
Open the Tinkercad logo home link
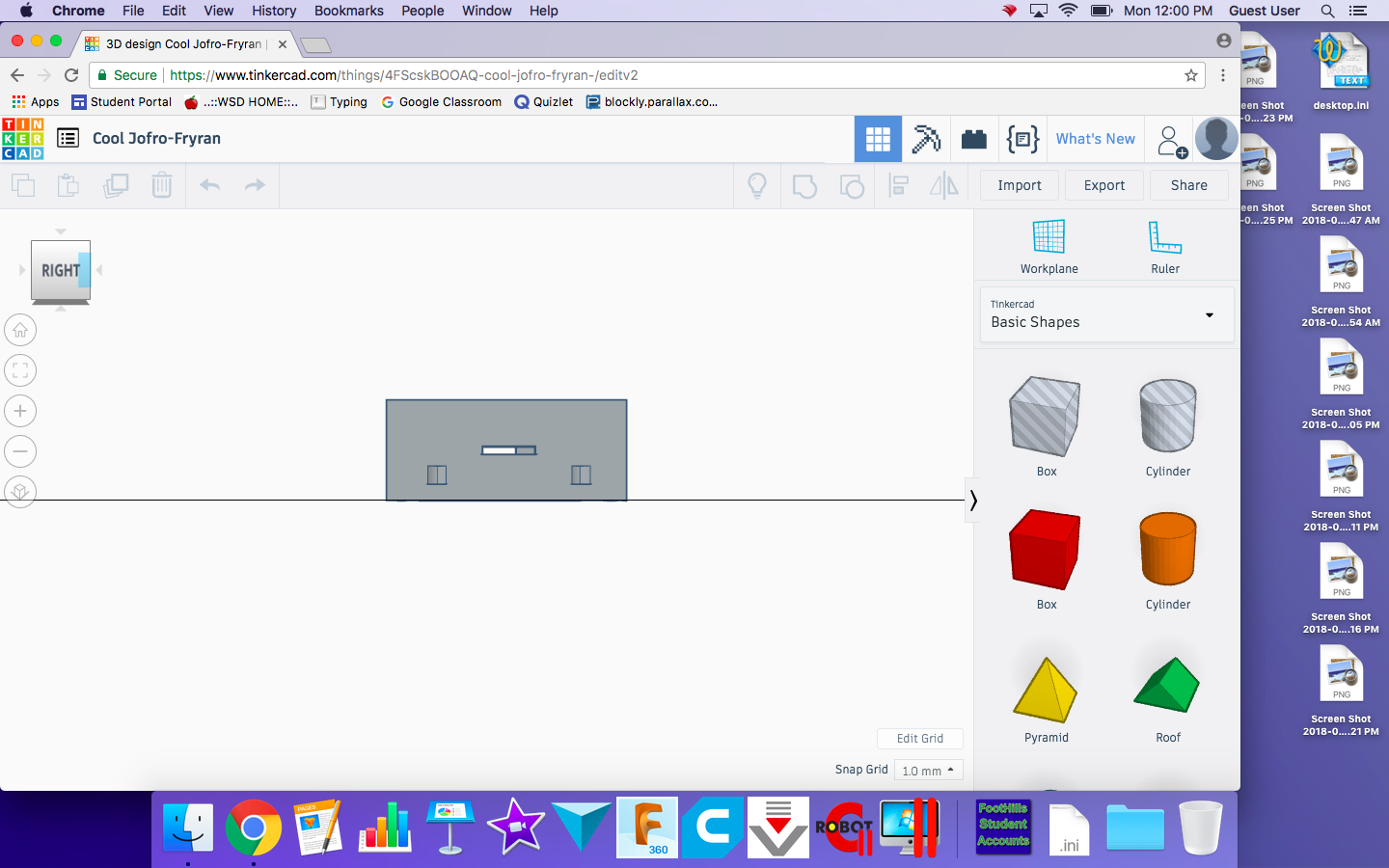23,139
